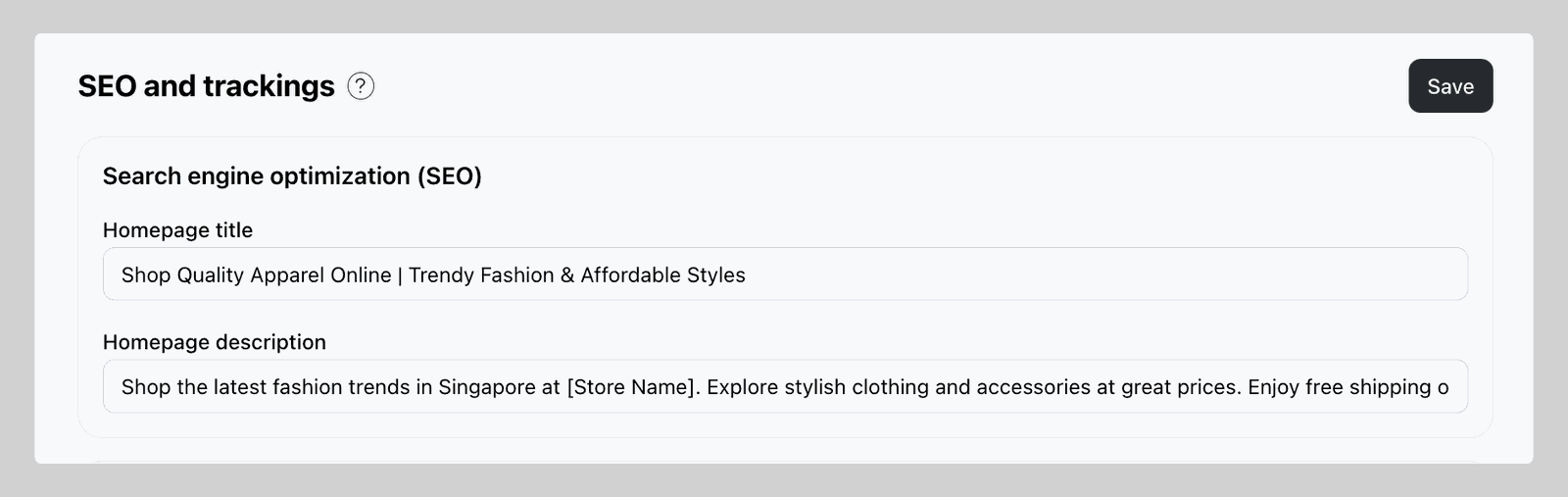Image resolution: width=1568 pixels, height=497 pixels.
Task: Click "Affordable Styles" in the homepage title
Action: (662, 275)
